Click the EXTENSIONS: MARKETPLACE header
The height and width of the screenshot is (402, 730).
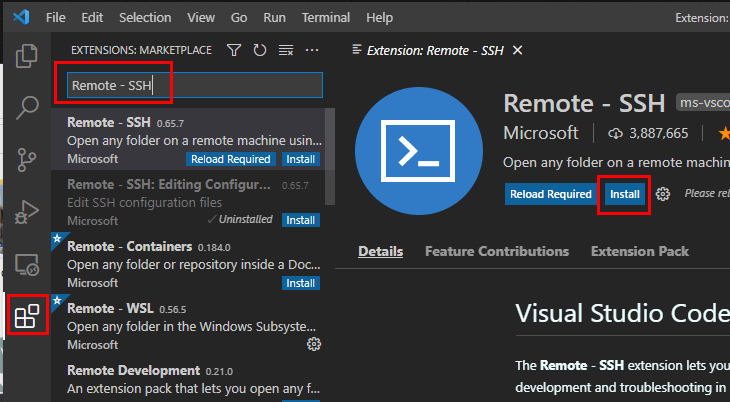141,50
